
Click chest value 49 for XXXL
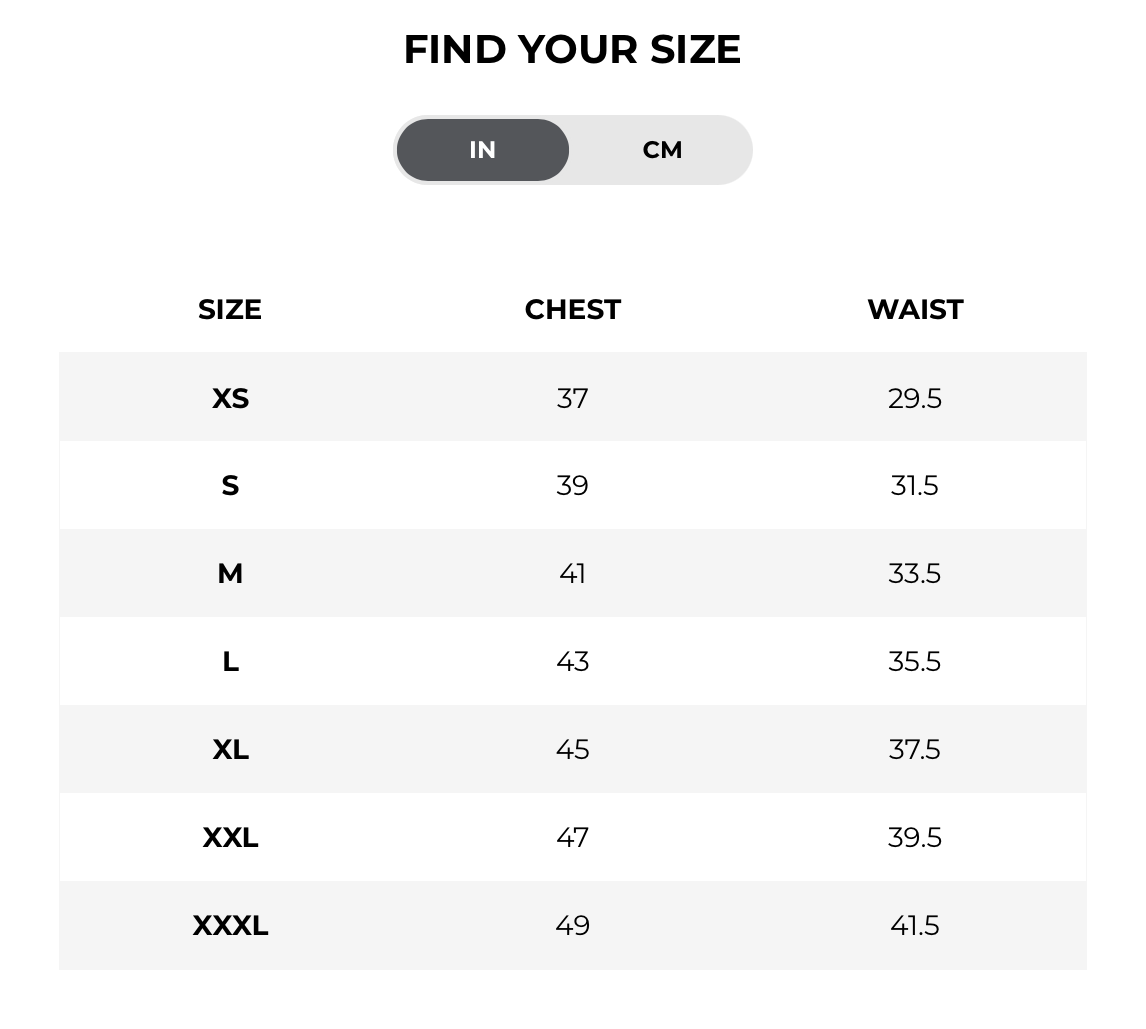coord(572,926)
